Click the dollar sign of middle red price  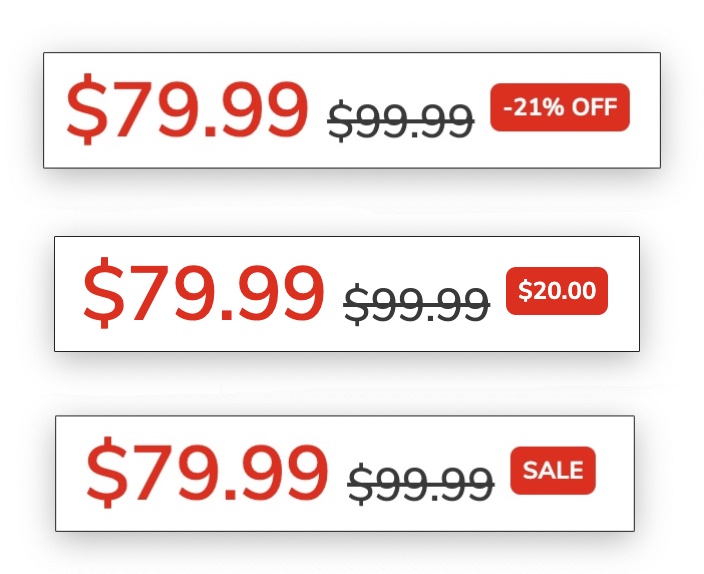point(104,293)
